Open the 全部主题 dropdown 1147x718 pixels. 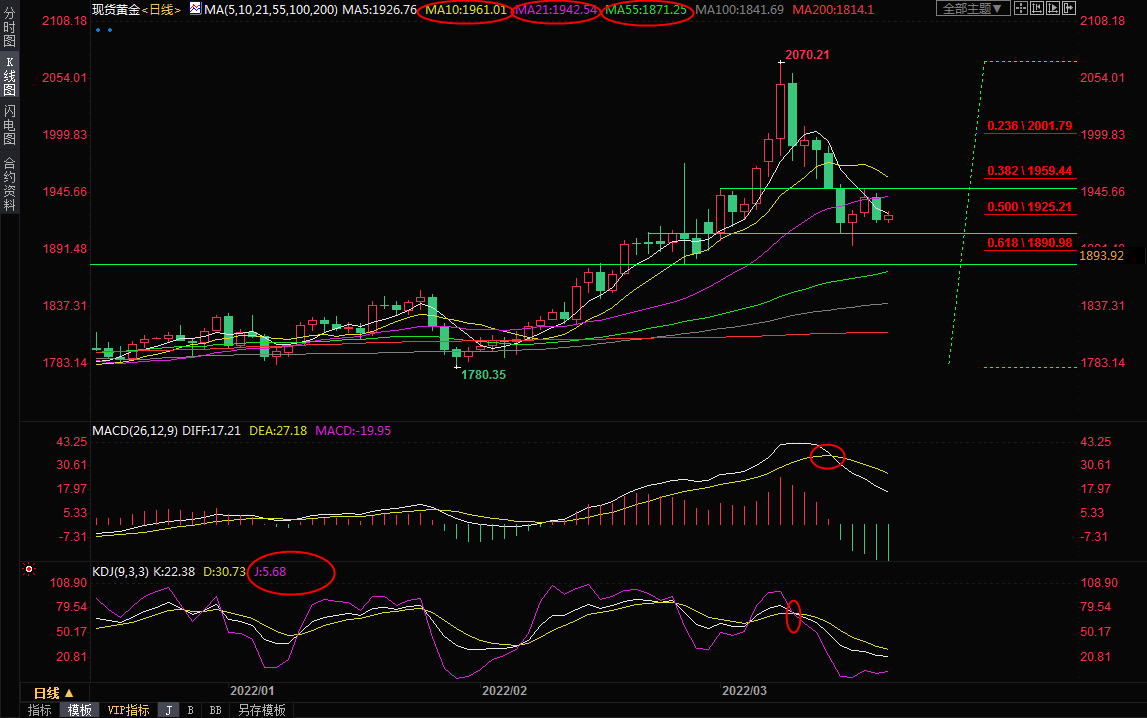point(973,8)
